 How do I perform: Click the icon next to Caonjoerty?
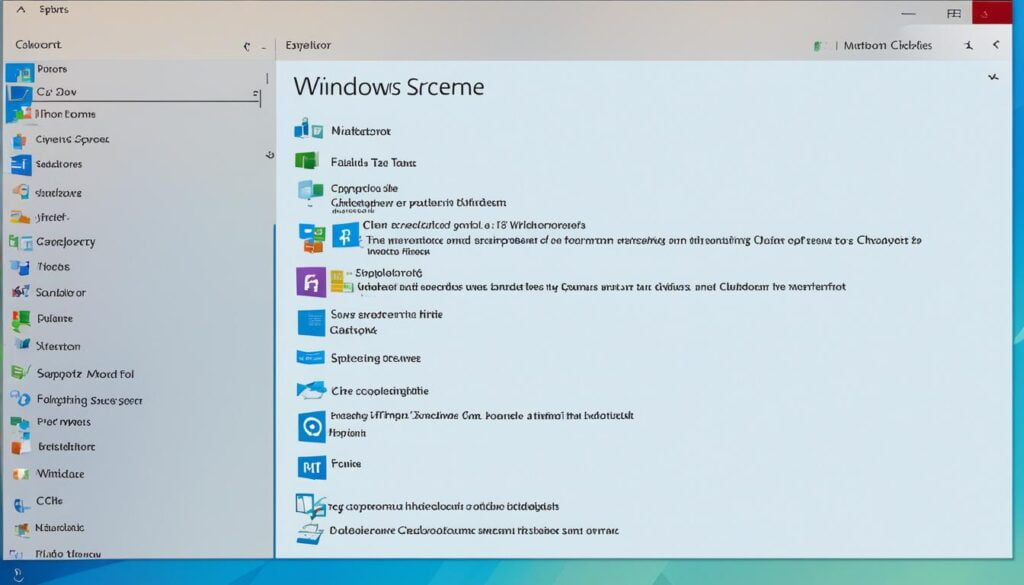21,243
